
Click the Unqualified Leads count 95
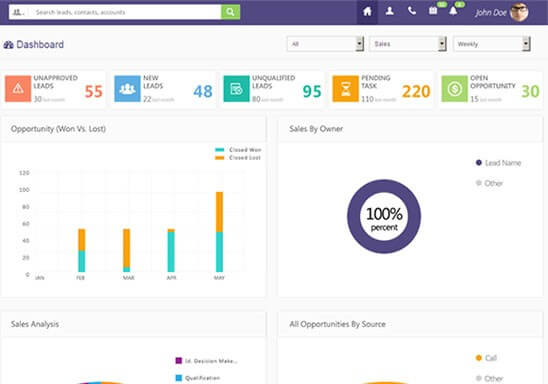click(312, 92)
